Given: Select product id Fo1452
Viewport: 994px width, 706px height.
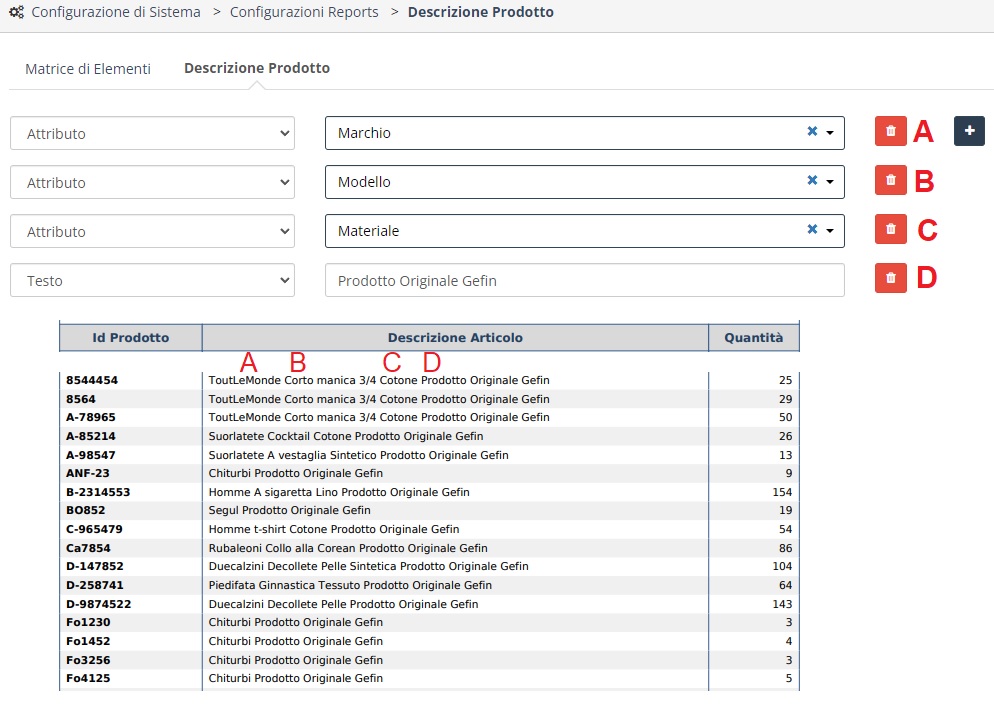Looking at the screenshot, I should (88, 641).
